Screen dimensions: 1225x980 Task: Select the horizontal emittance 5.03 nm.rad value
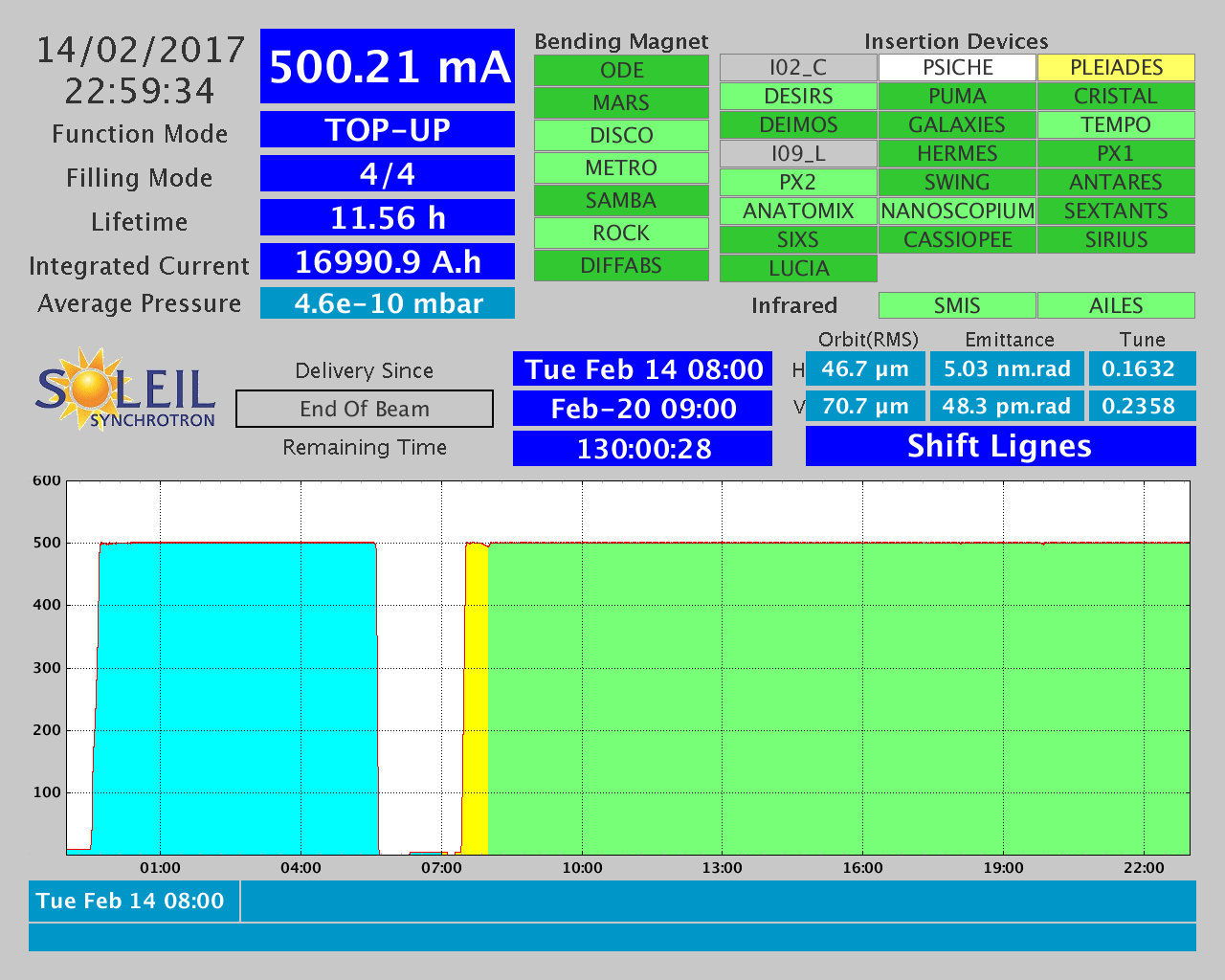[1007, 369]
